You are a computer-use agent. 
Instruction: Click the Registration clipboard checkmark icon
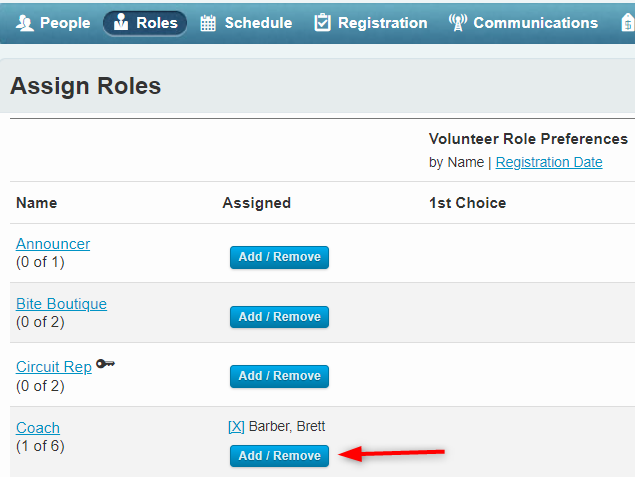click(322, 22)
